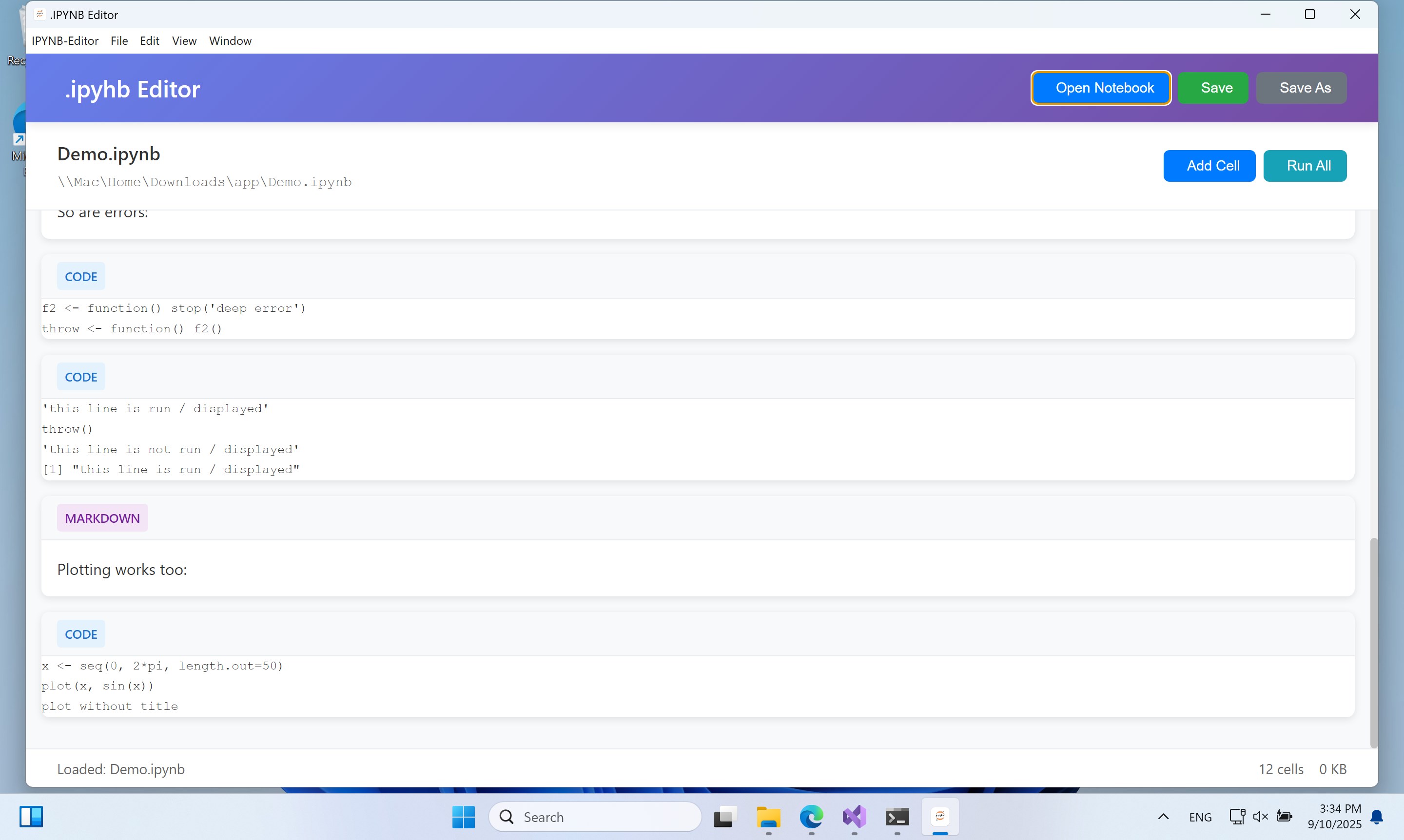The height and width of the screenshot is (840, 1404).
Task: Toggle the muted volume icon
Action: pos(1260,816)
